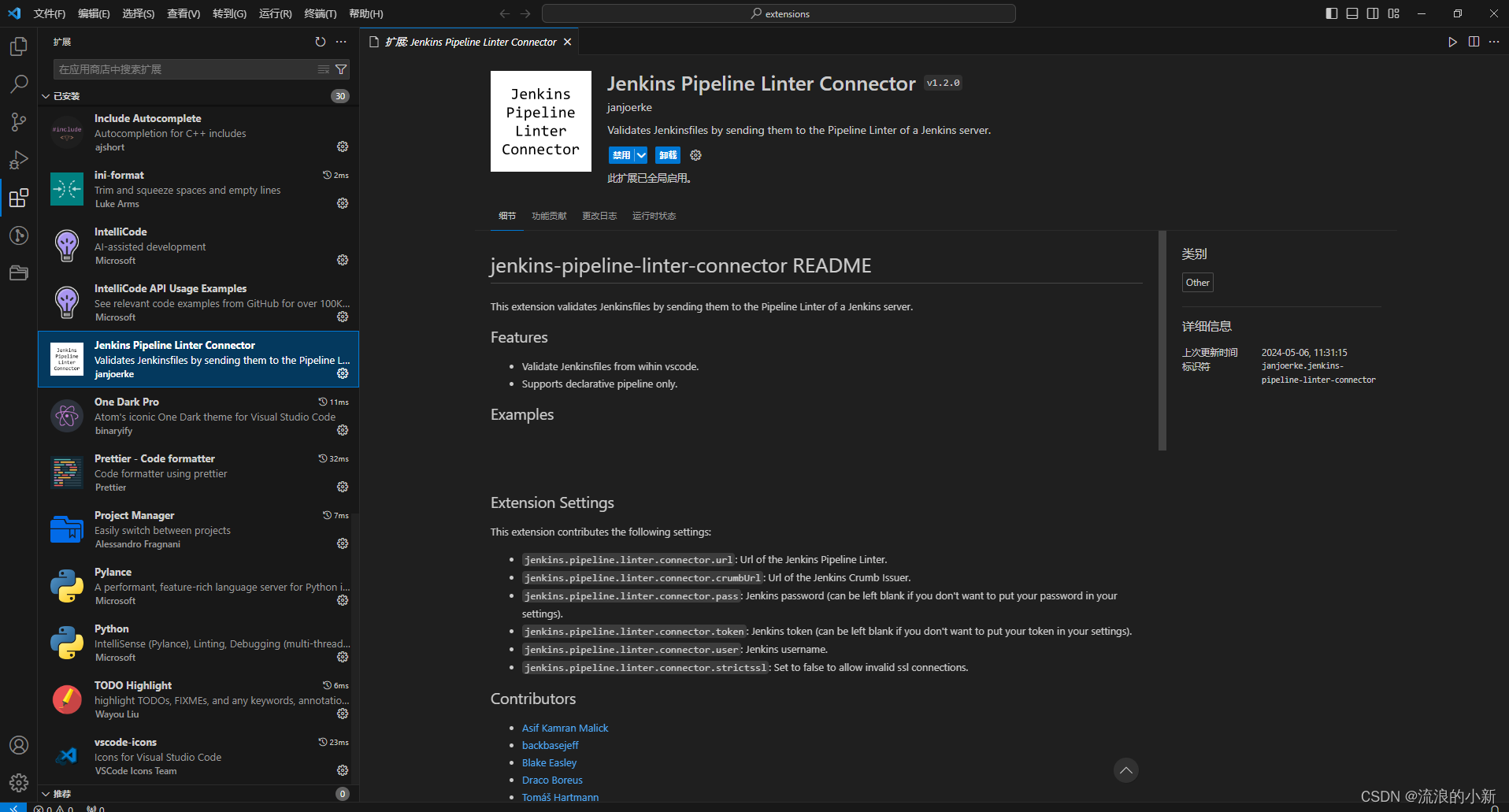The height and width of the screenshot is (812, 1509).
Task: Go back with navigation arrow
Action: pyautogui.click(x=505, y=13)
